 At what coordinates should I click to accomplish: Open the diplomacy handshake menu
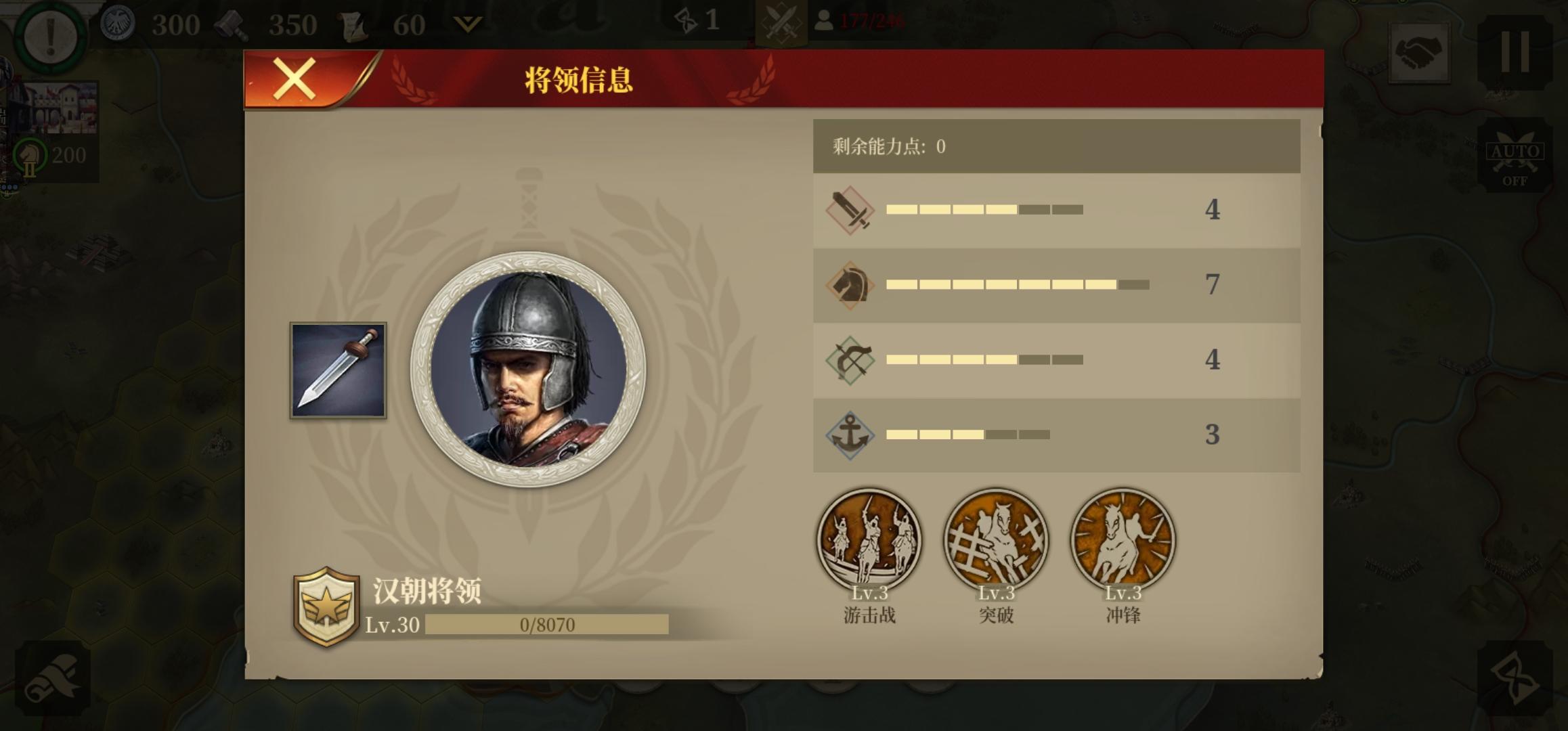[1419, 52]
